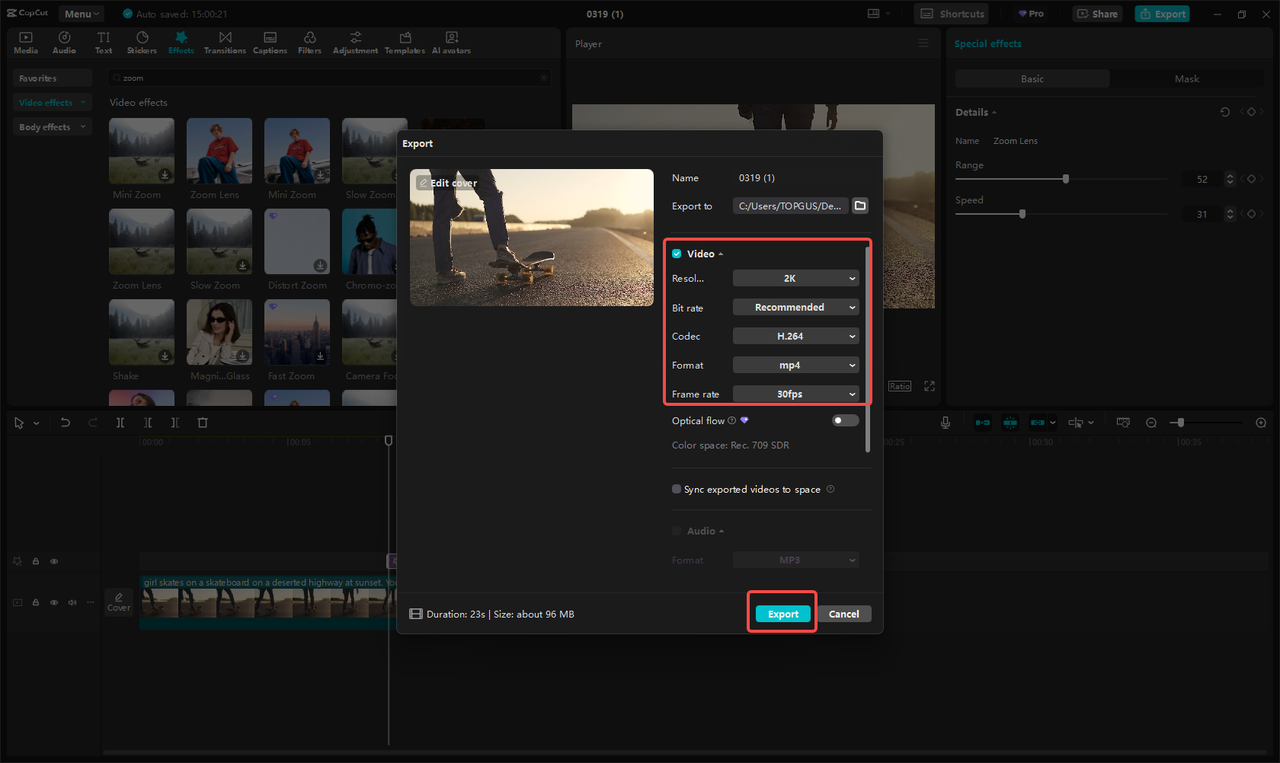Enable the Optical flow toggle

tap(844, 420)
